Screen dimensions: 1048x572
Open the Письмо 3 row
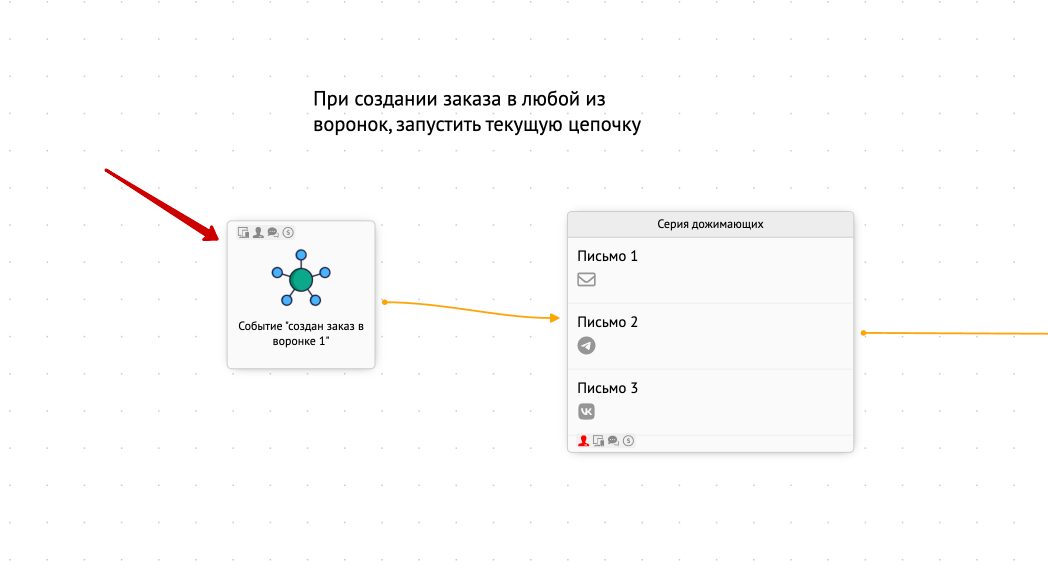point(710,402)
